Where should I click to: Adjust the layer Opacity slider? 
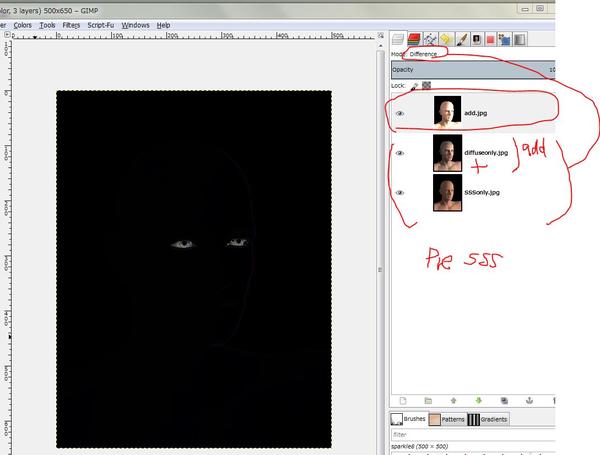(x=473, y=70)
